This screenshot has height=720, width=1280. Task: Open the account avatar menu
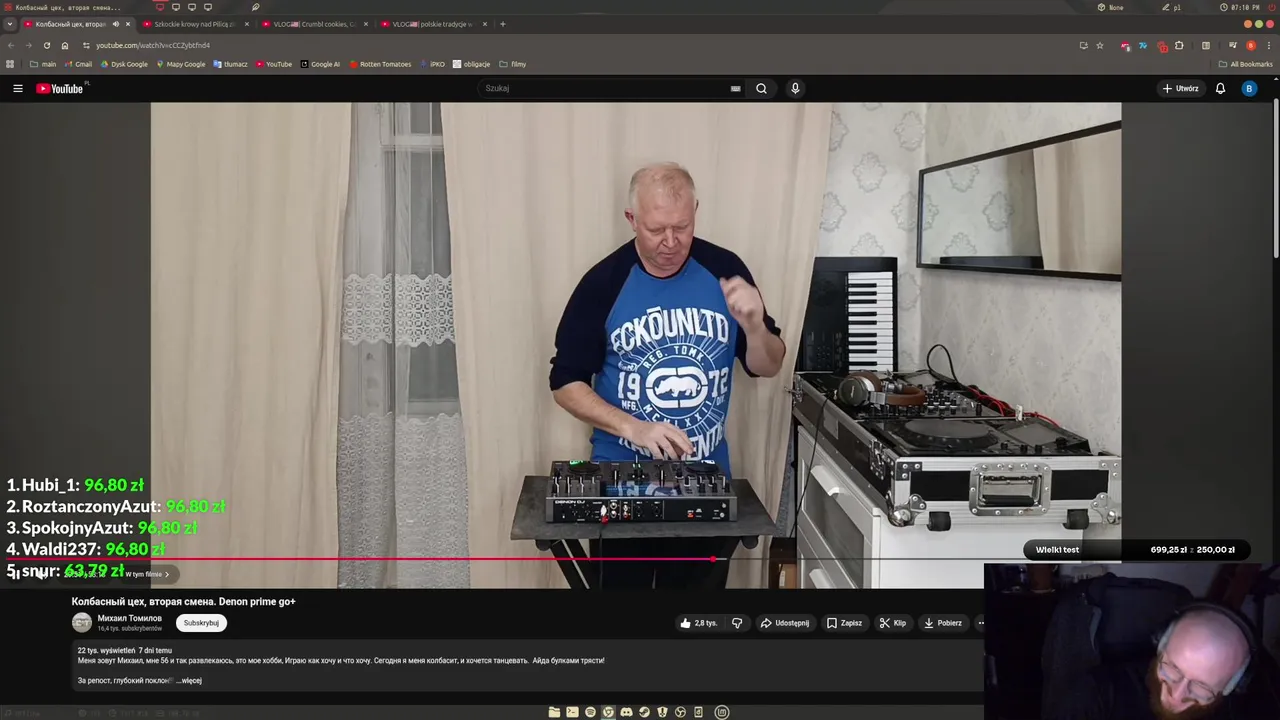tap(1248, 88)
